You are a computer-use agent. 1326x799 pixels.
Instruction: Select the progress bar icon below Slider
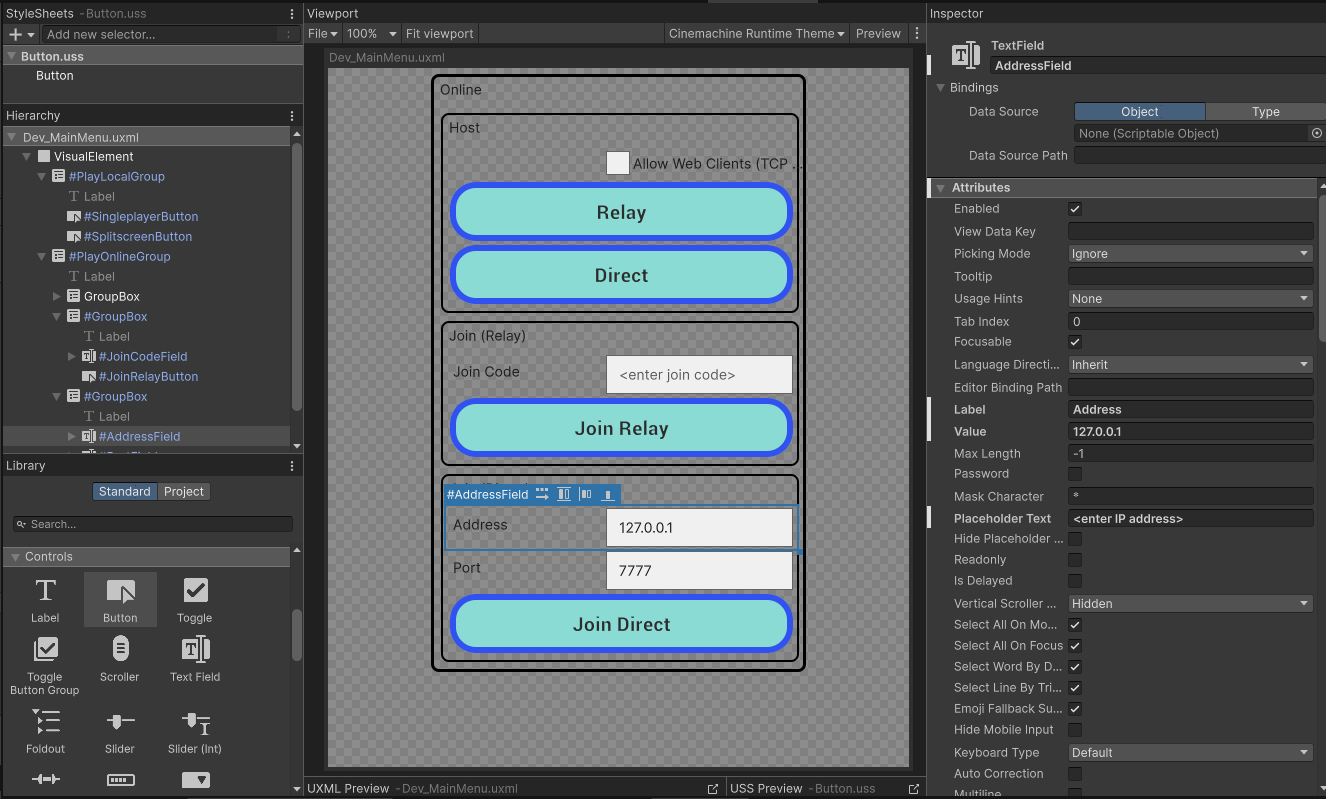click(x=120, y=779)
